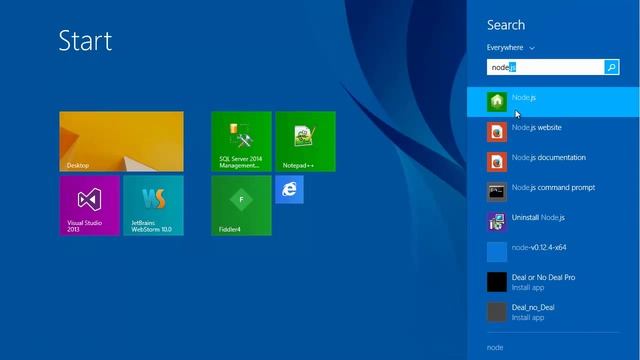This screenshot has width=640, height=360.
Task: Click the node suggestion at bottom
Action: click(495, 347)
